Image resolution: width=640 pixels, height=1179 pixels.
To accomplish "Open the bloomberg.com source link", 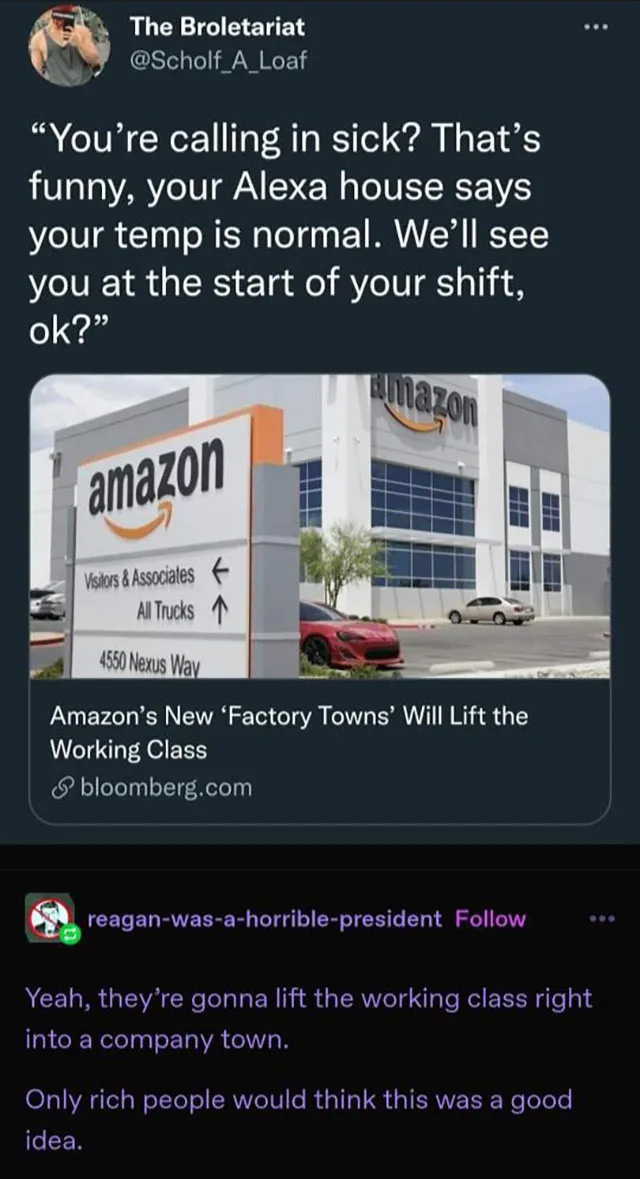I will point(165,787).
